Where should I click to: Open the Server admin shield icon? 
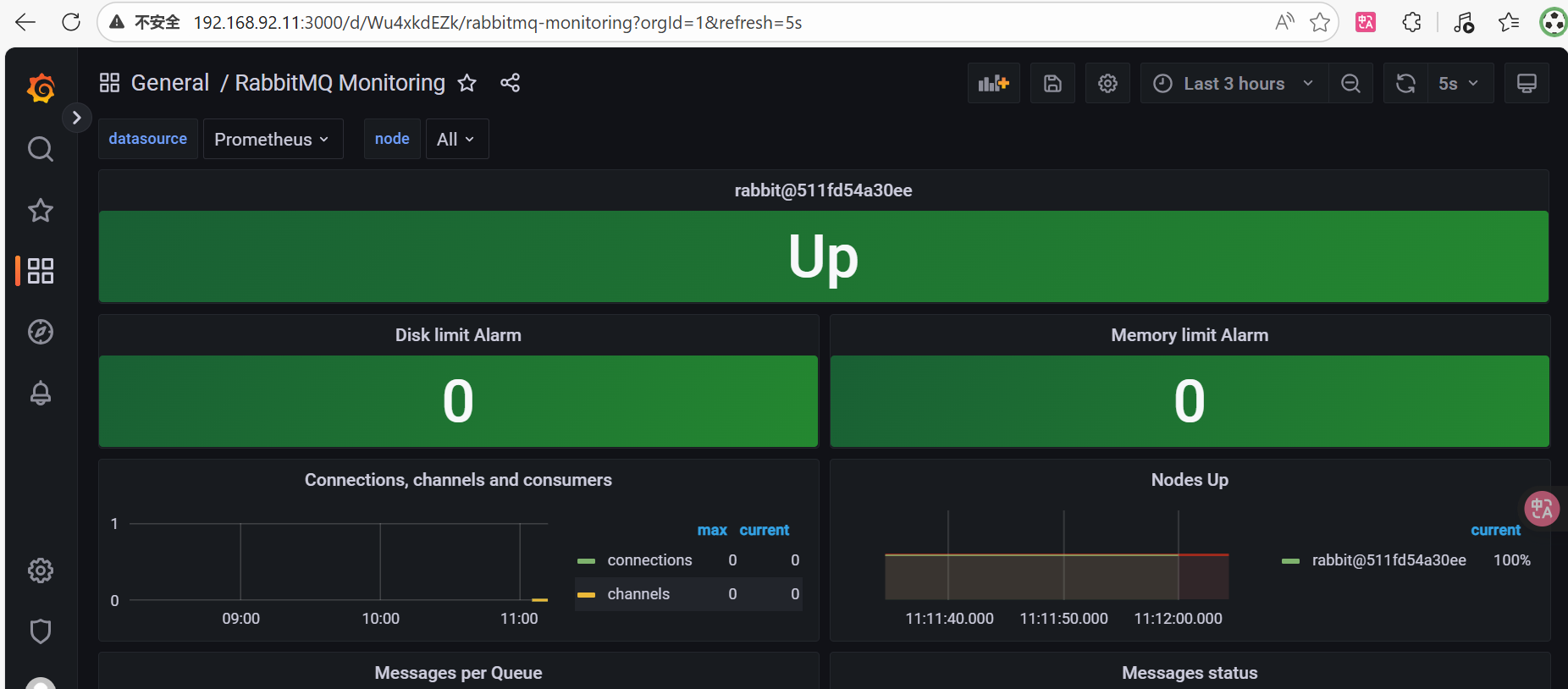[41, 631]
